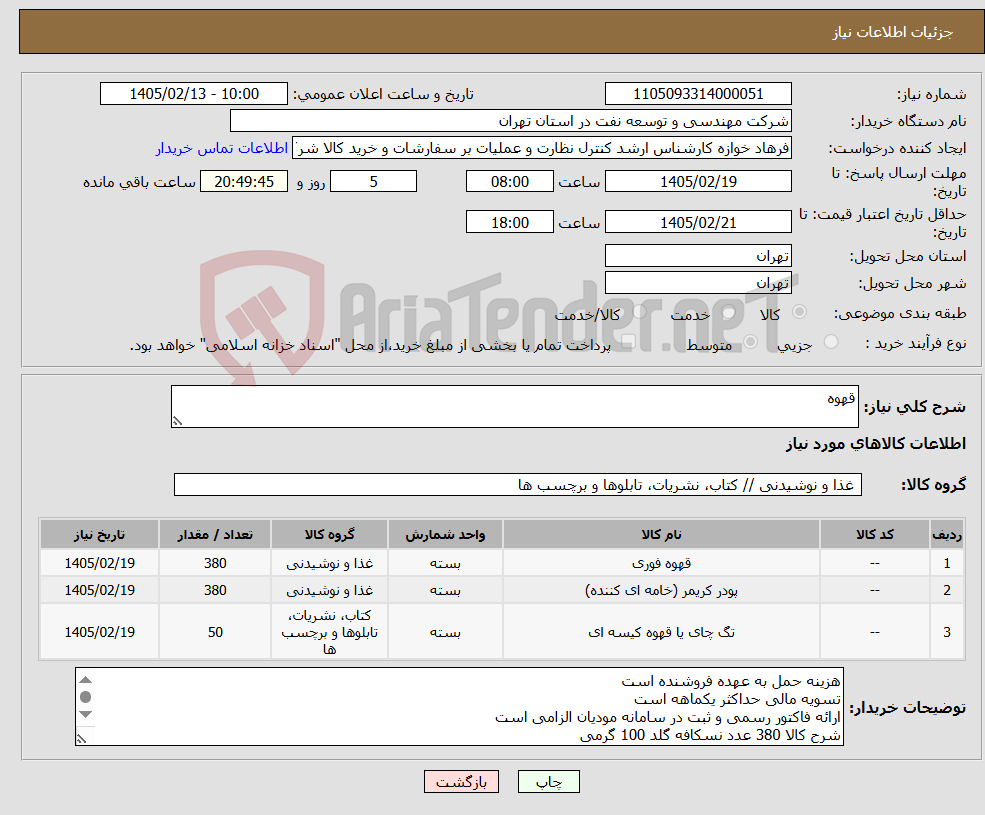985x815 pixels.
Task: Click the remaining days field showing 5
Action: (x=373, y=182)
